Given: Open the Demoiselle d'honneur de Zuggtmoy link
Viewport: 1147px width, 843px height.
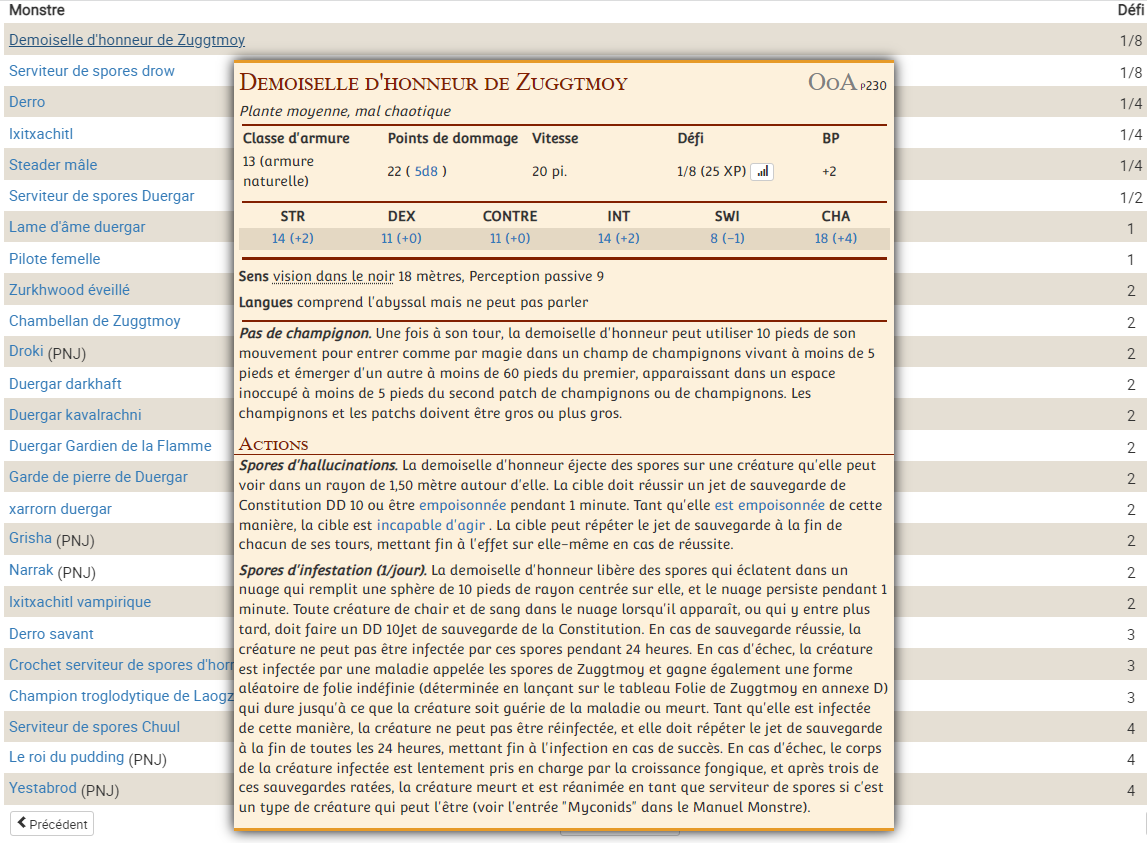Looking at the screenshot, I should click(127, 40).
